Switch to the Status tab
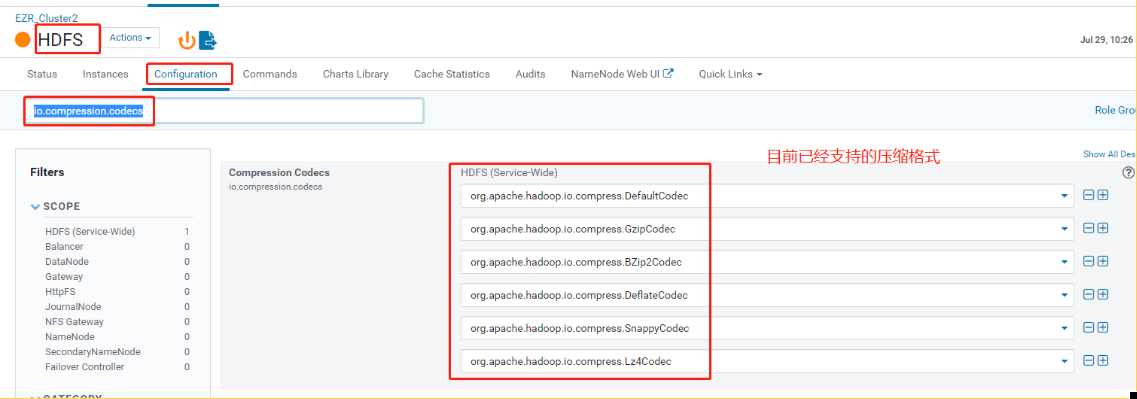The image size is (1137, 399). 42,74
